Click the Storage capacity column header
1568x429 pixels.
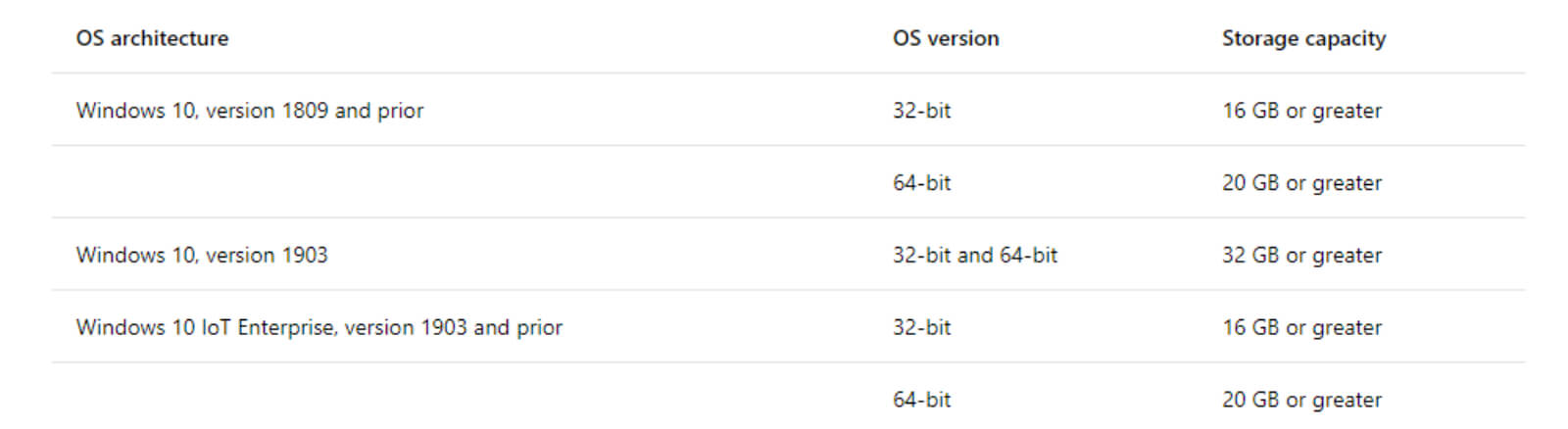pos(1303,38)
